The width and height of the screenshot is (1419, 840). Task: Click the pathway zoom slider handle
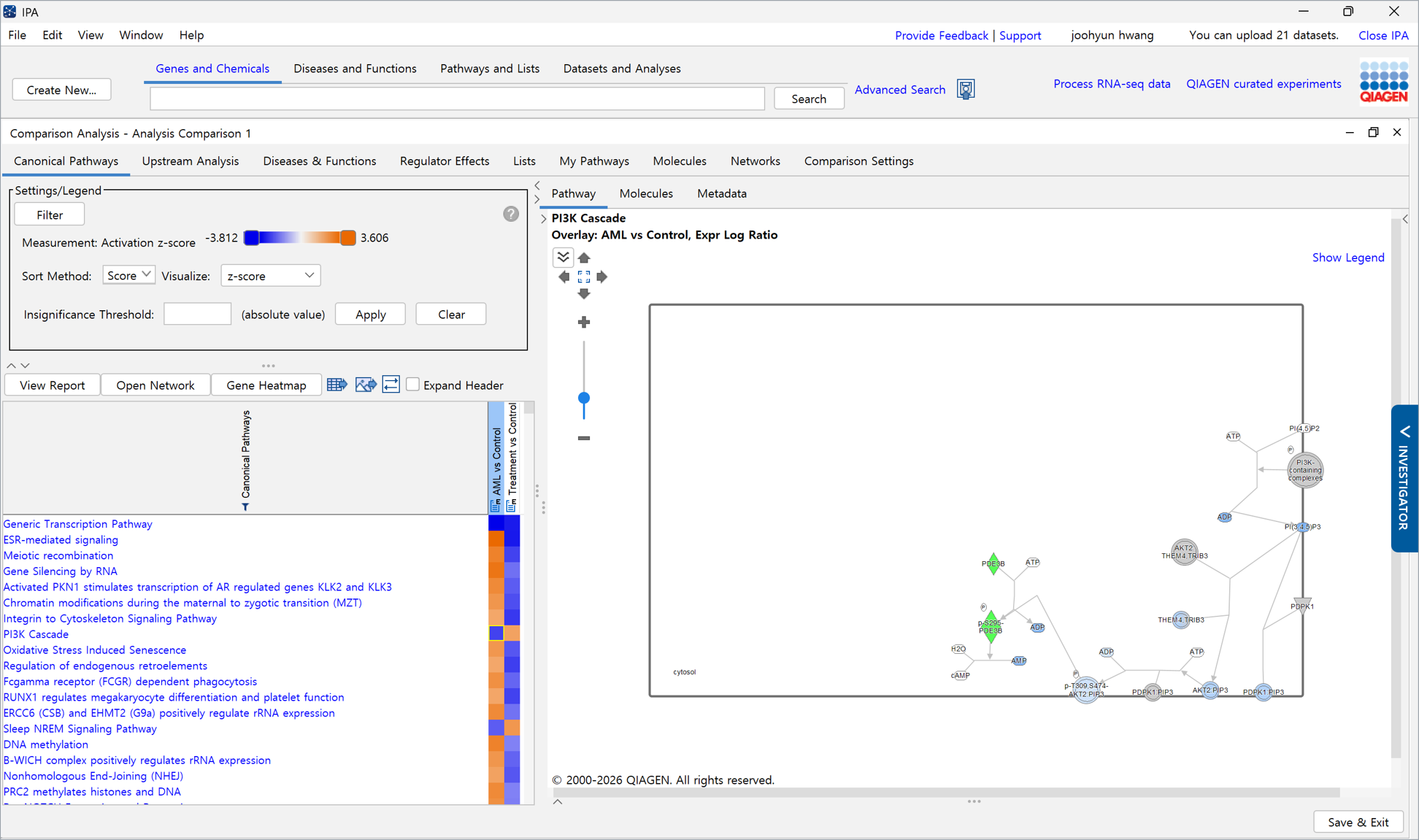click(x=584, y=398)
